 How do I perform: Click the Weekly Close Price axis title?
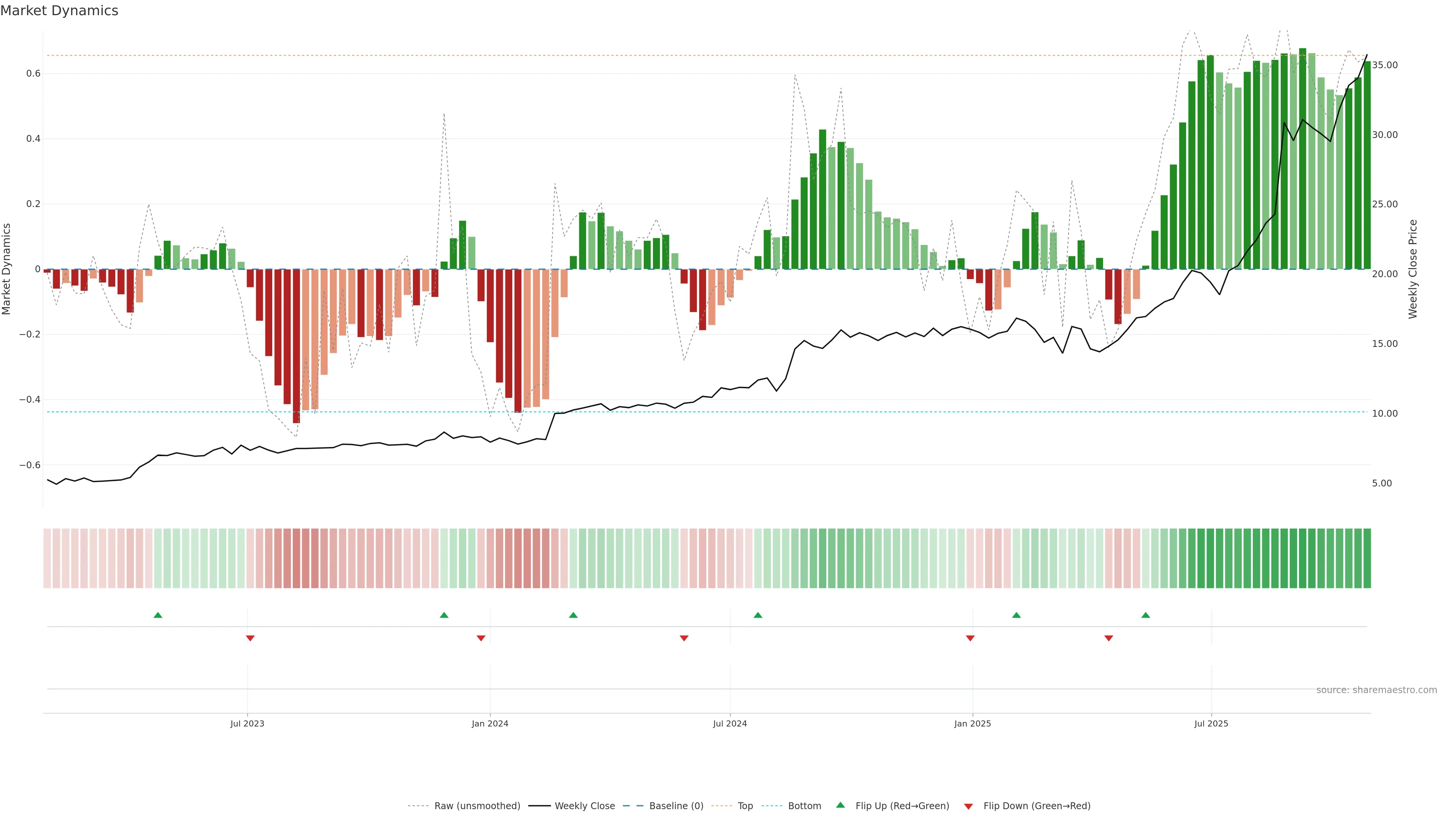[x=1412, y=269]
